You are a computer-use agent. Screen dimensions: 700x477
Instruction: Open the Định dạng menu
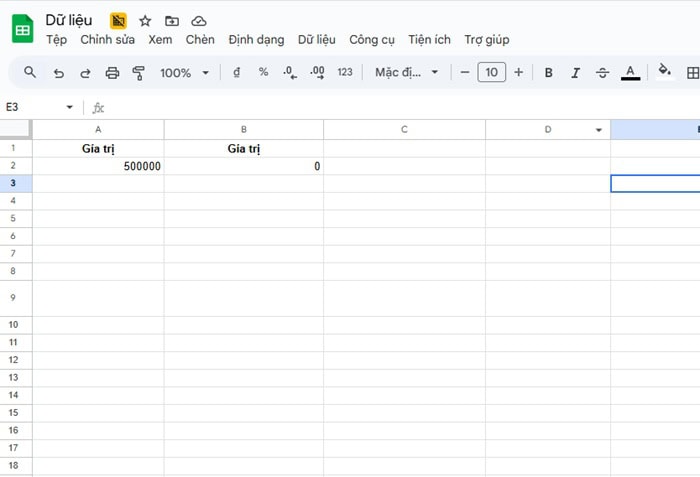[256, 40]
